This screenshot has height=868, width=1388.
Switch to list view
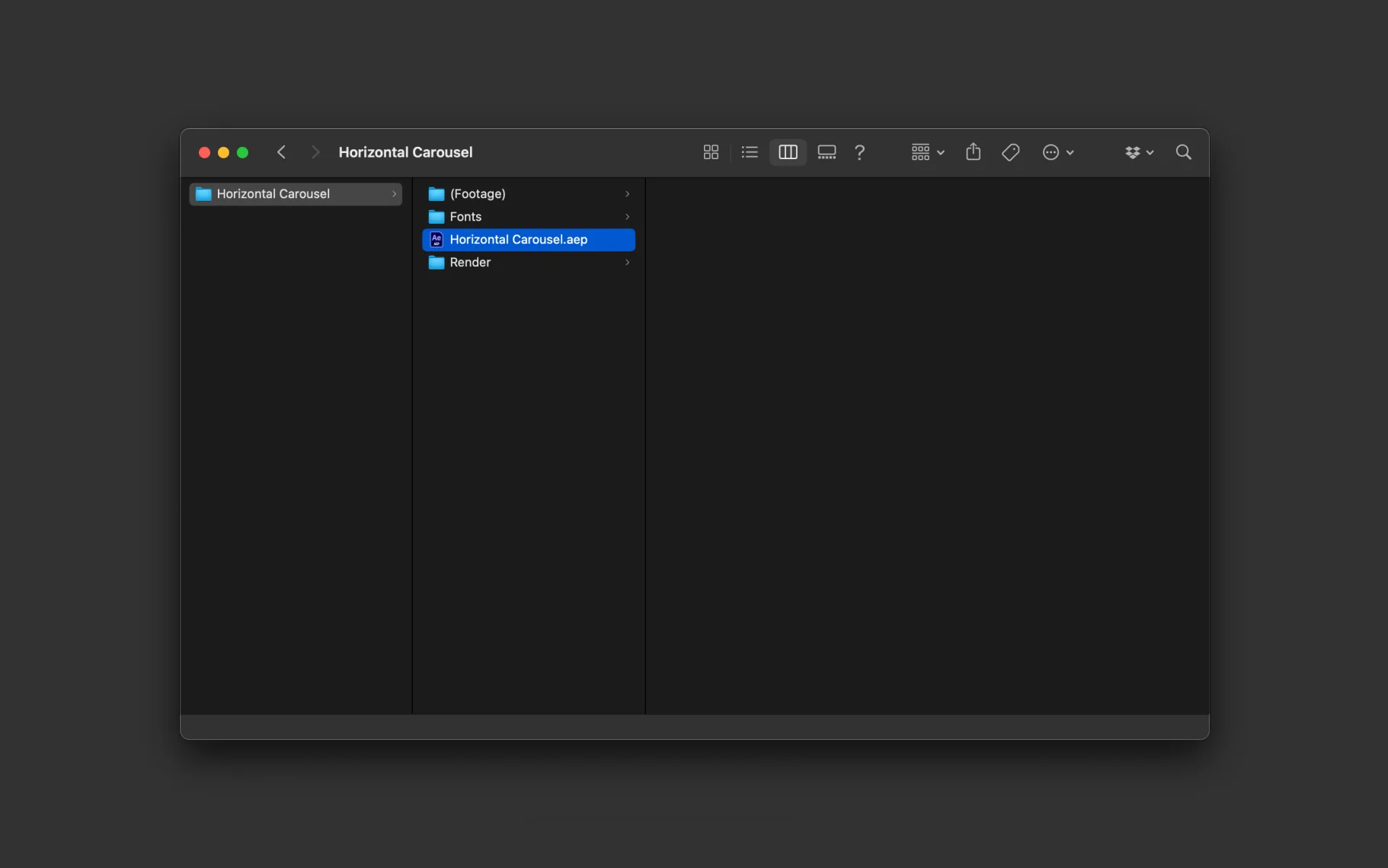coord(750,152)
